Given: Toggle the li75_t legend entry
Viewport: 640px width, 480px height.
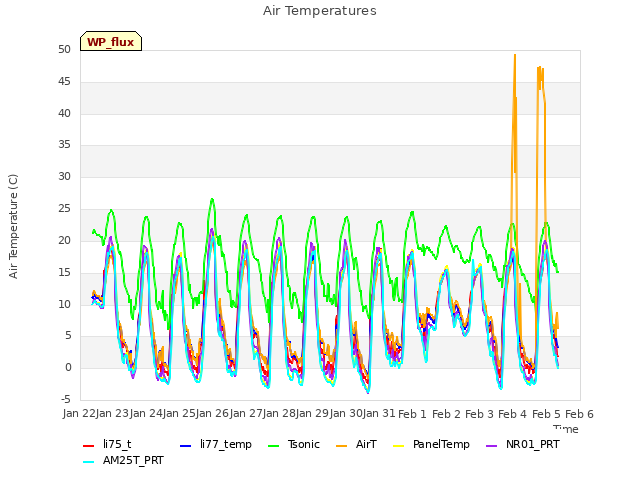Looking at the screenshot, I should pyautogui.click(x=107, y=444).
